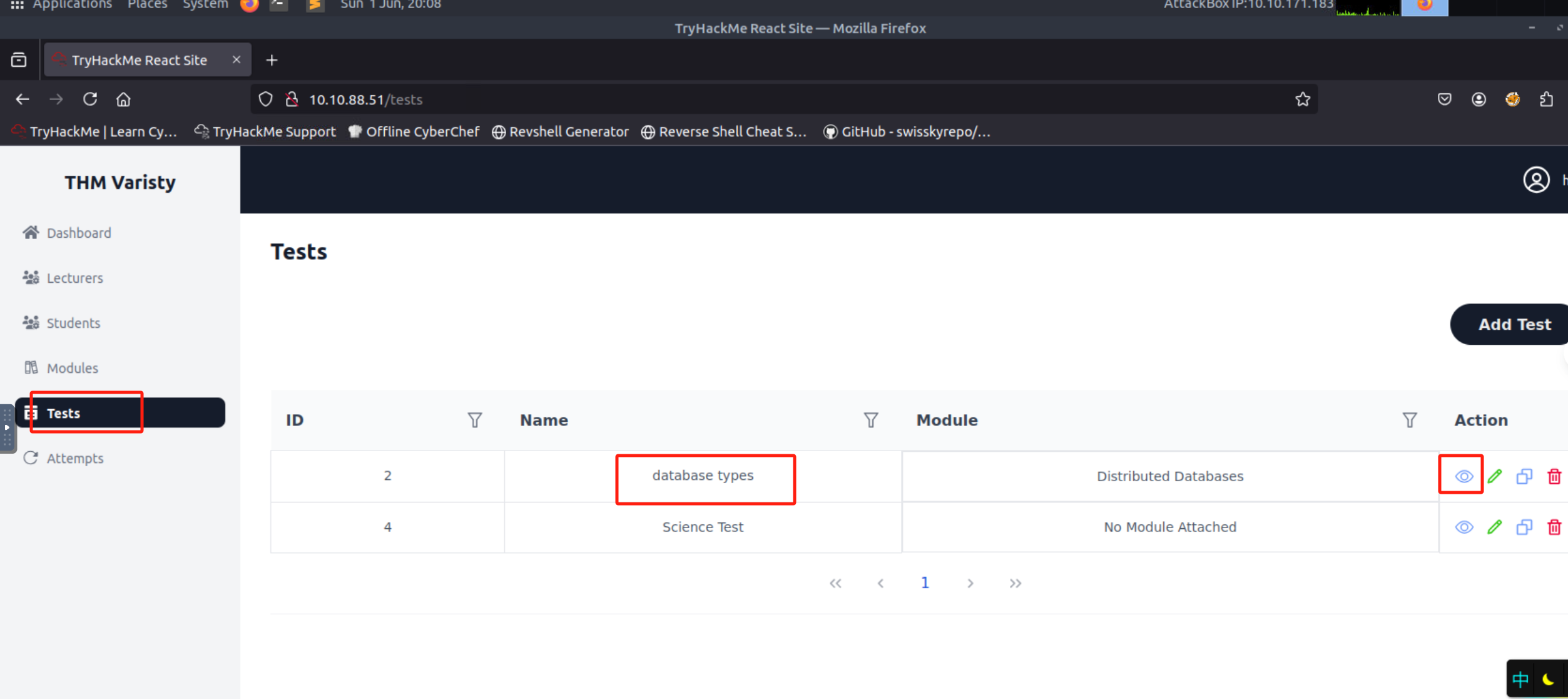Screen dimensions: 1568x699
Task: Open the user profile avatar icon
Action: (x=1536, y=180)
